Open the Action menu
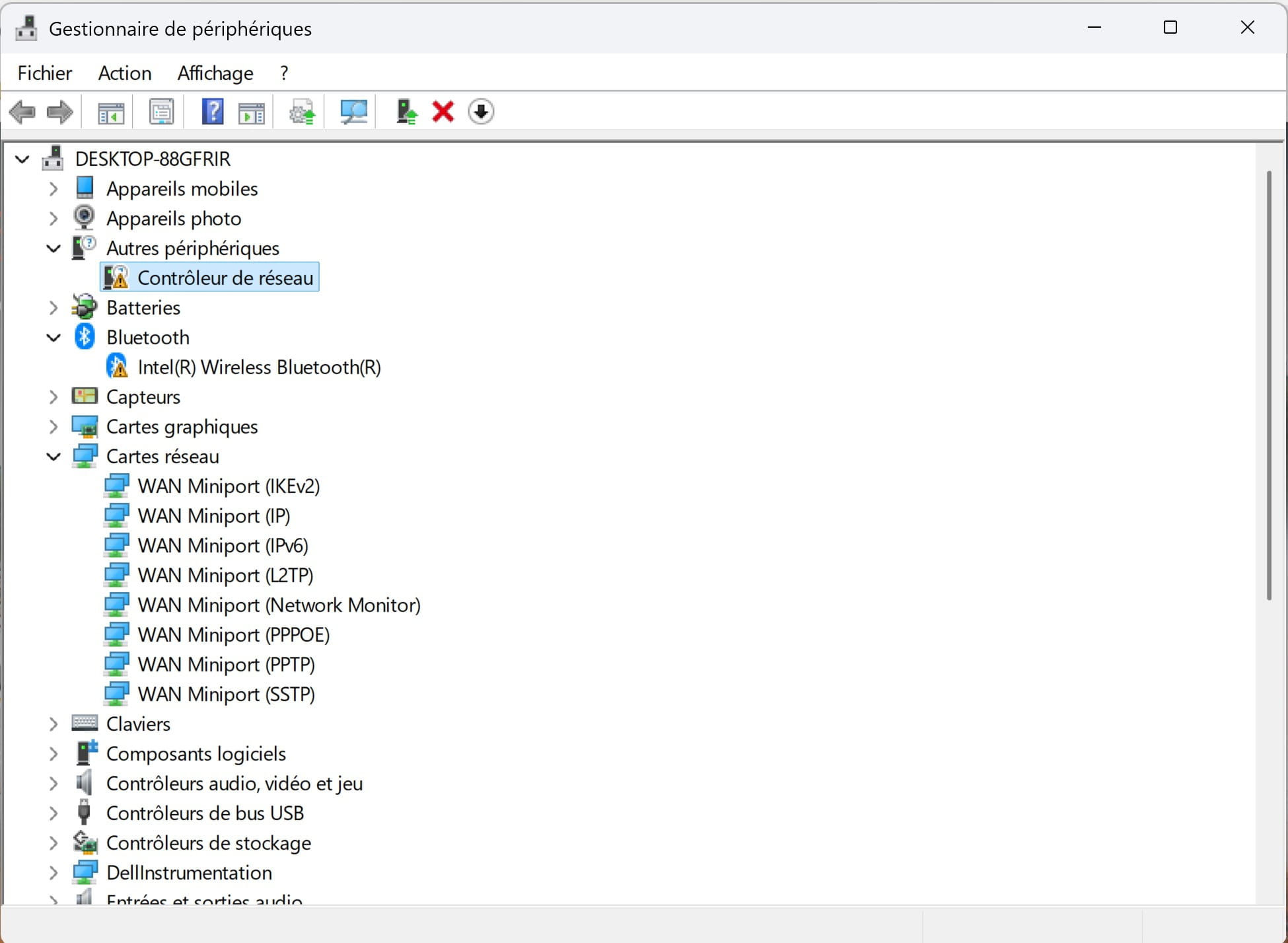 click(x=125, y=73)
